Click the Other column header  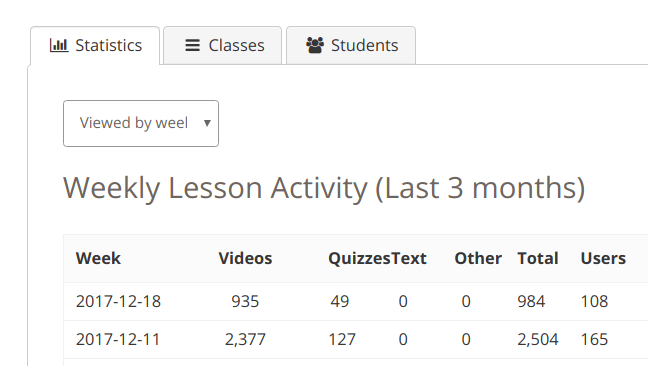(x=478, y=259)
